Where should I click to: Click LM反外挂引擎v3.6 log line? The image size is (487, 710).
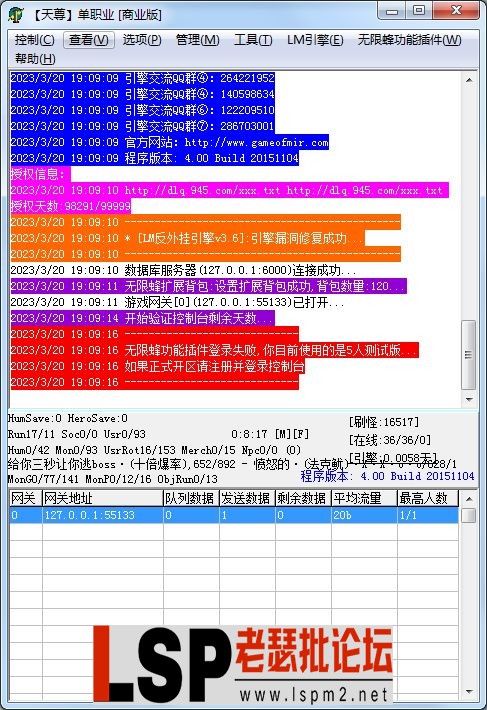click(x=187, y=238)
